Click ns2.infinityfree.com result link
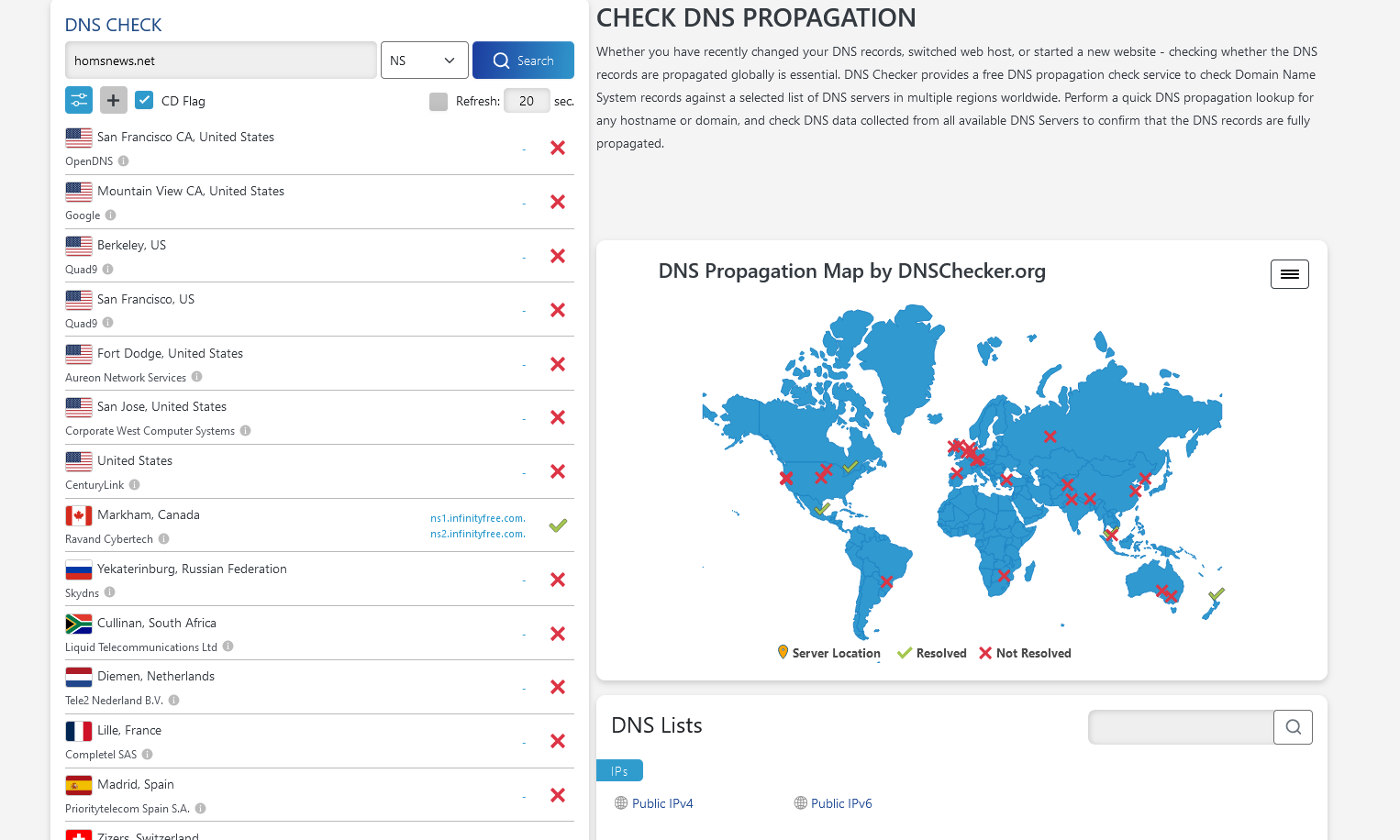Image resolution: width=1400 pixels, height=840 pixels. click(x=478, y=534)
